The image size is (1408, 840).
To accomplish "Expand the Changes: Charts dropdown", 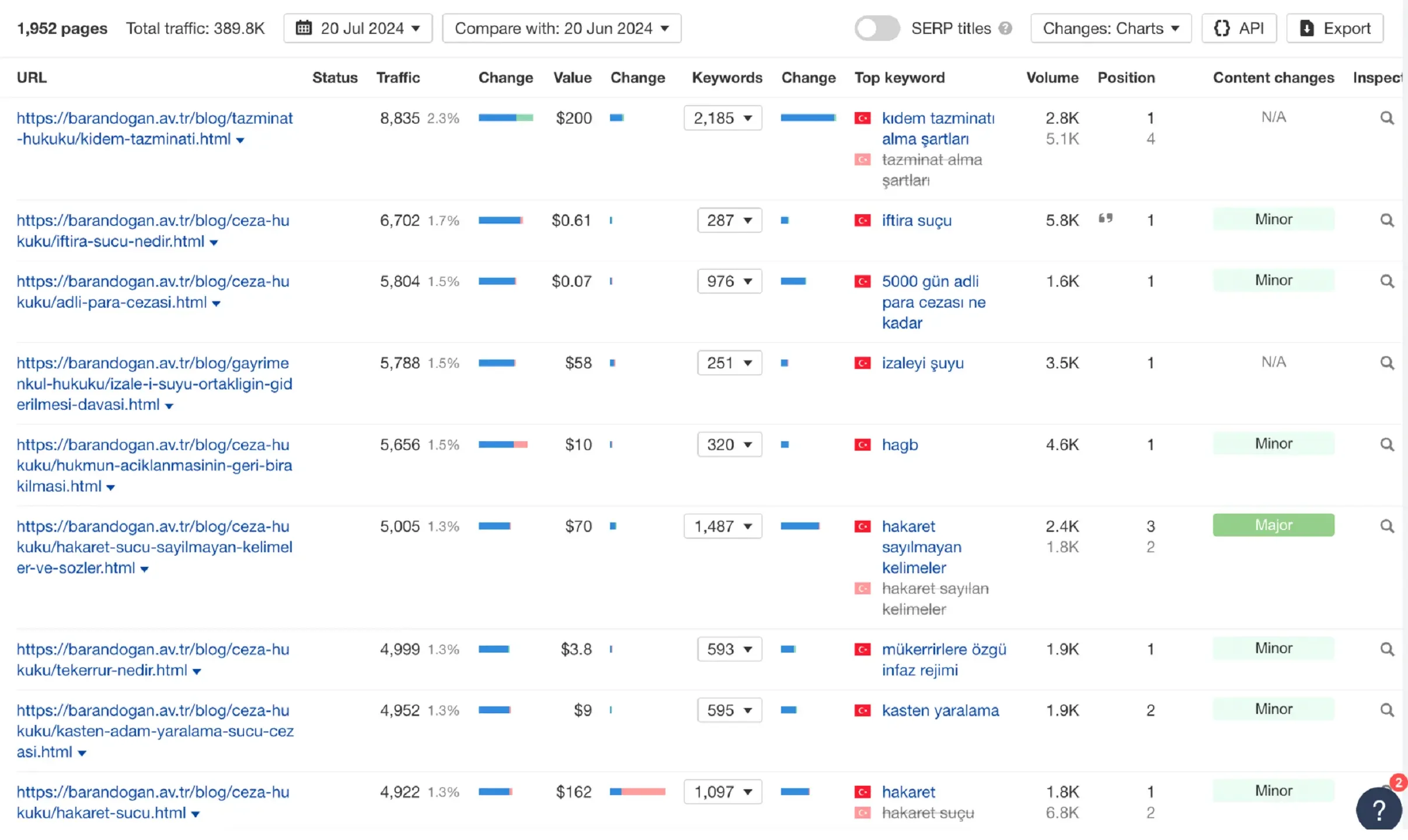I will (1110, 29).
